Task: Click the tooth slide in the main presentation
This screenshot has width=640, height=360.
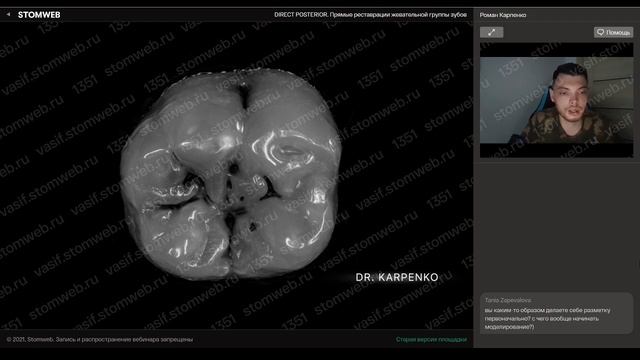Action: point(236,176)
